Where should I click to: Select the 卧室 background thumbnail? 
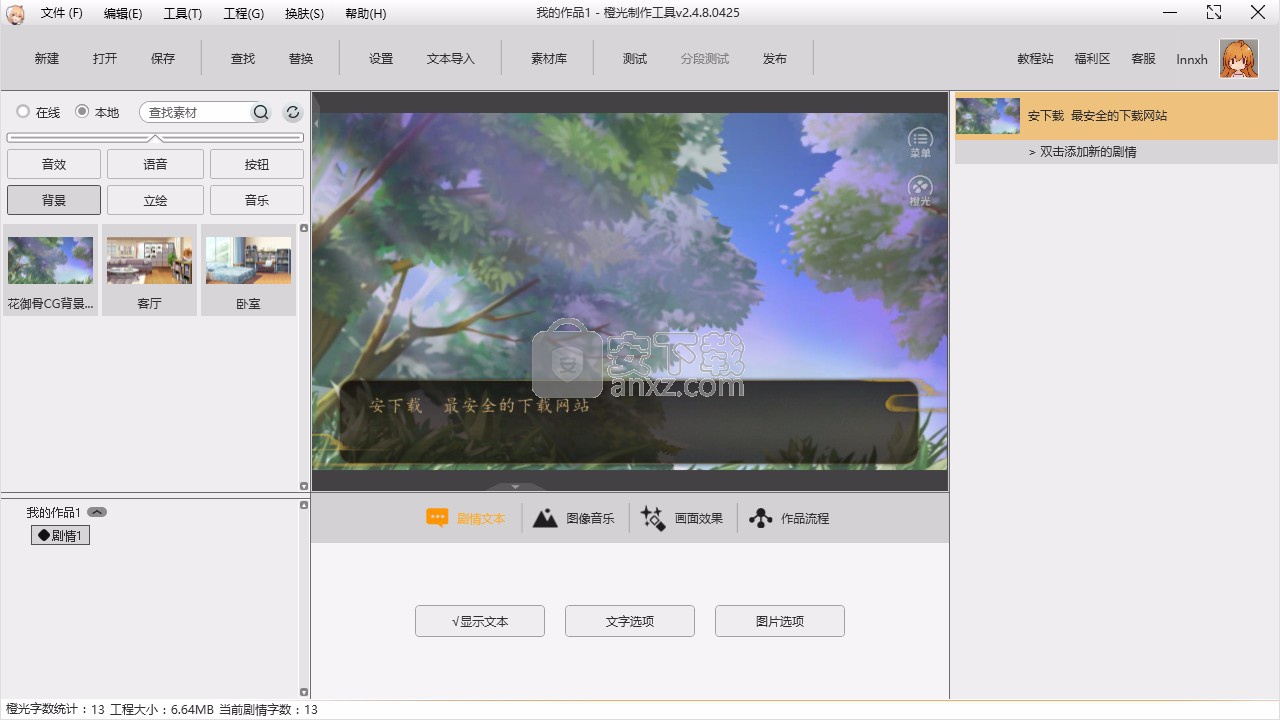click(248, 271)
